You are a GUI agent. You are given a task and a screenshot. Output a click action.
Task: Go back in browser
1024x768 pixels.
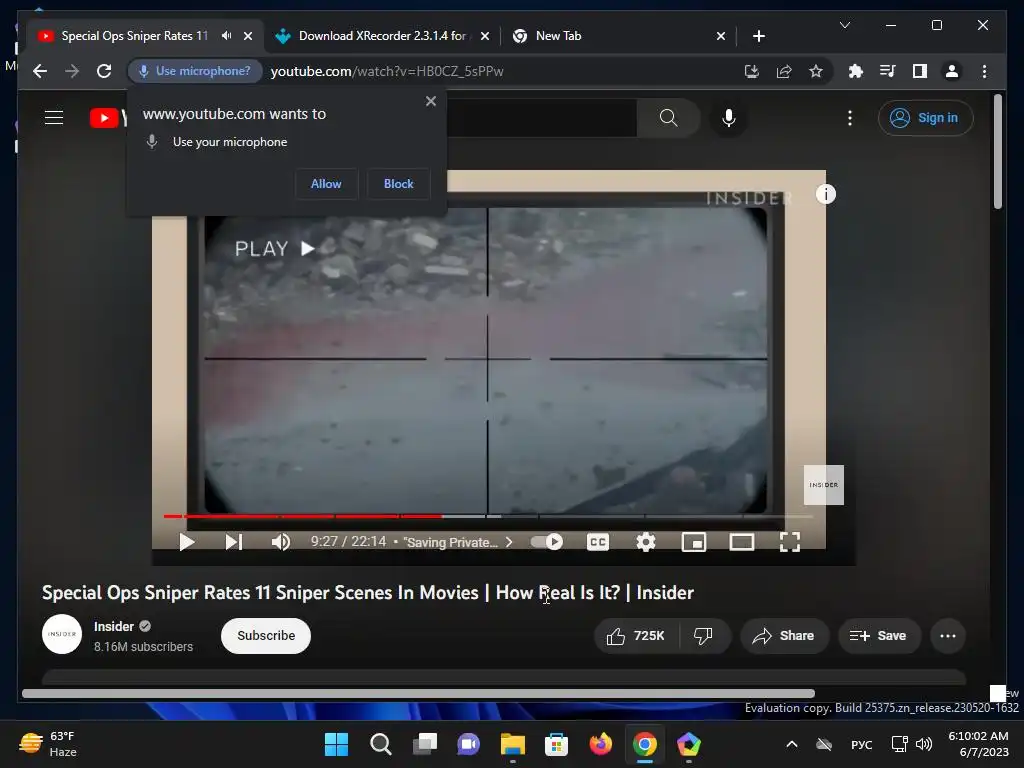40,71
